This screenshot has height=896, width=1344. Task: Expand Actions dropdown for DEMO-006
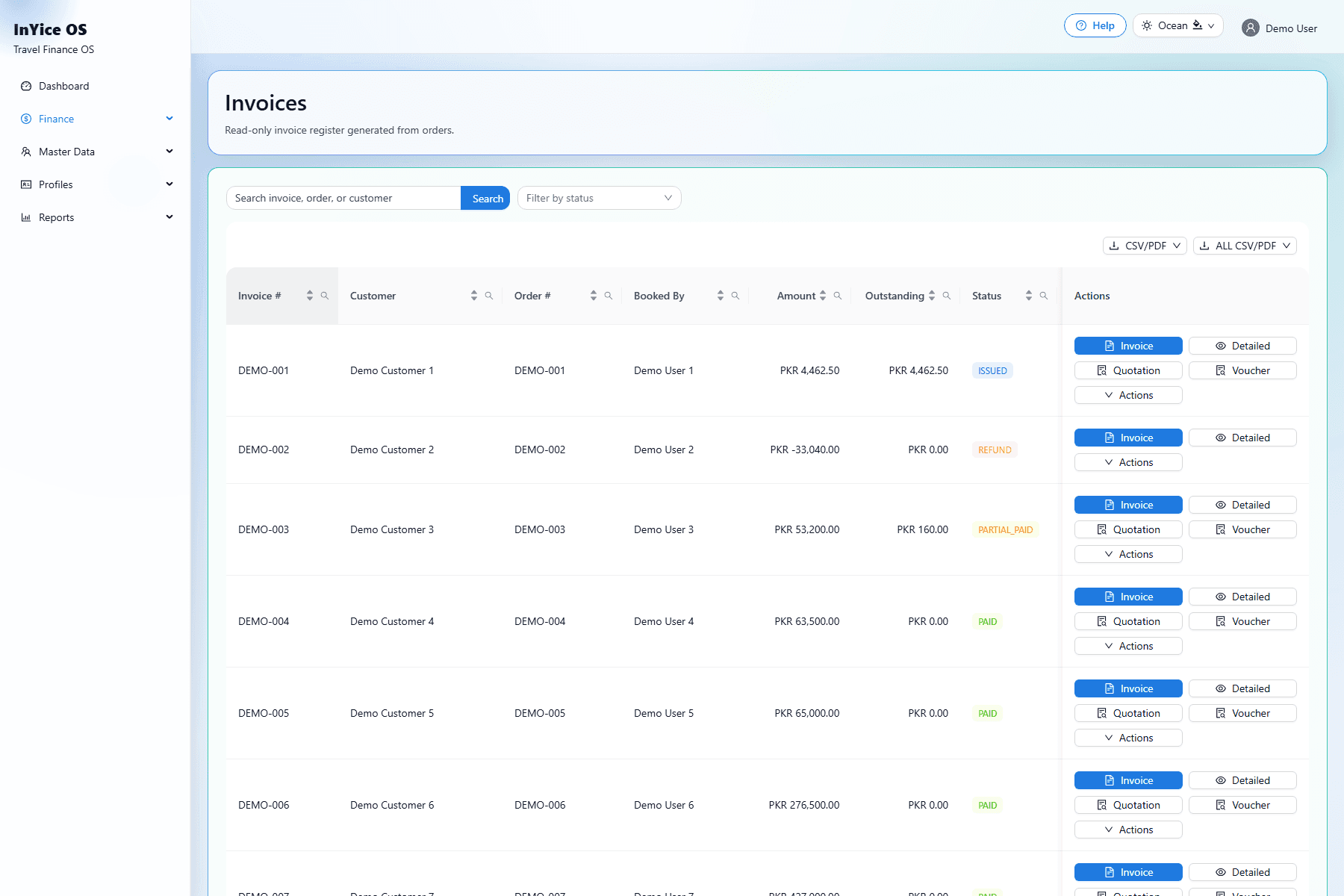coord(1128,830)
